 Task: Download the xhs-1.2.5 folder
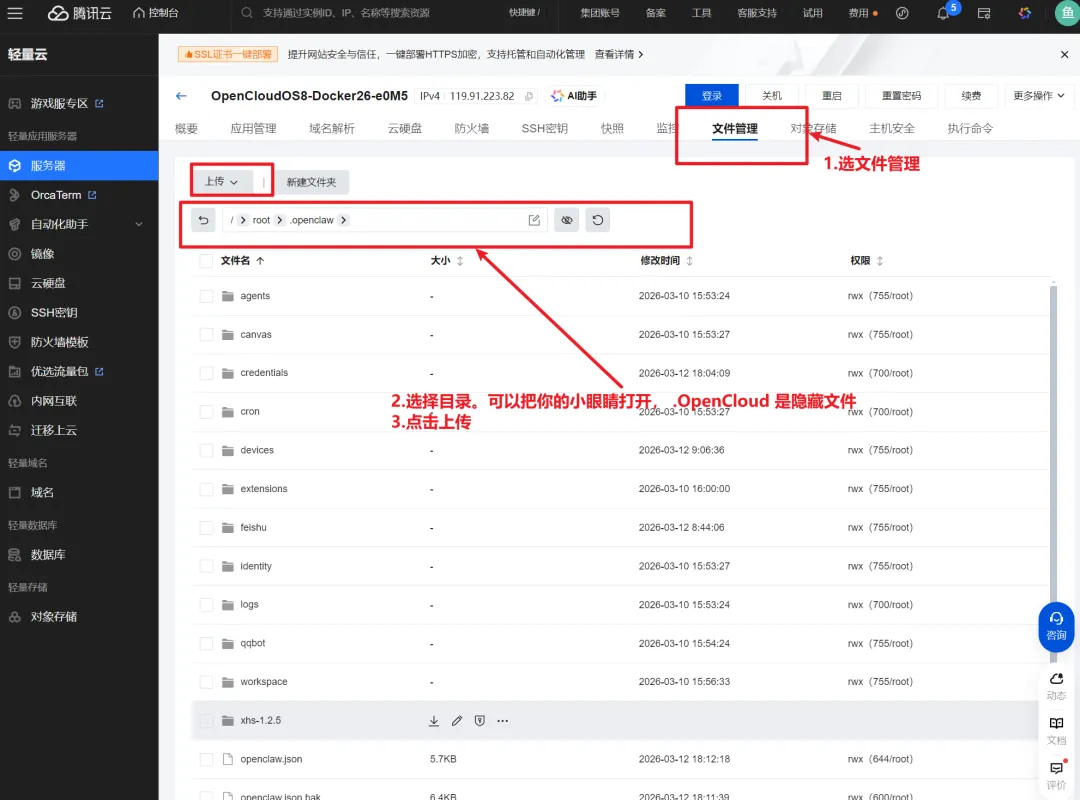point(434,721)
